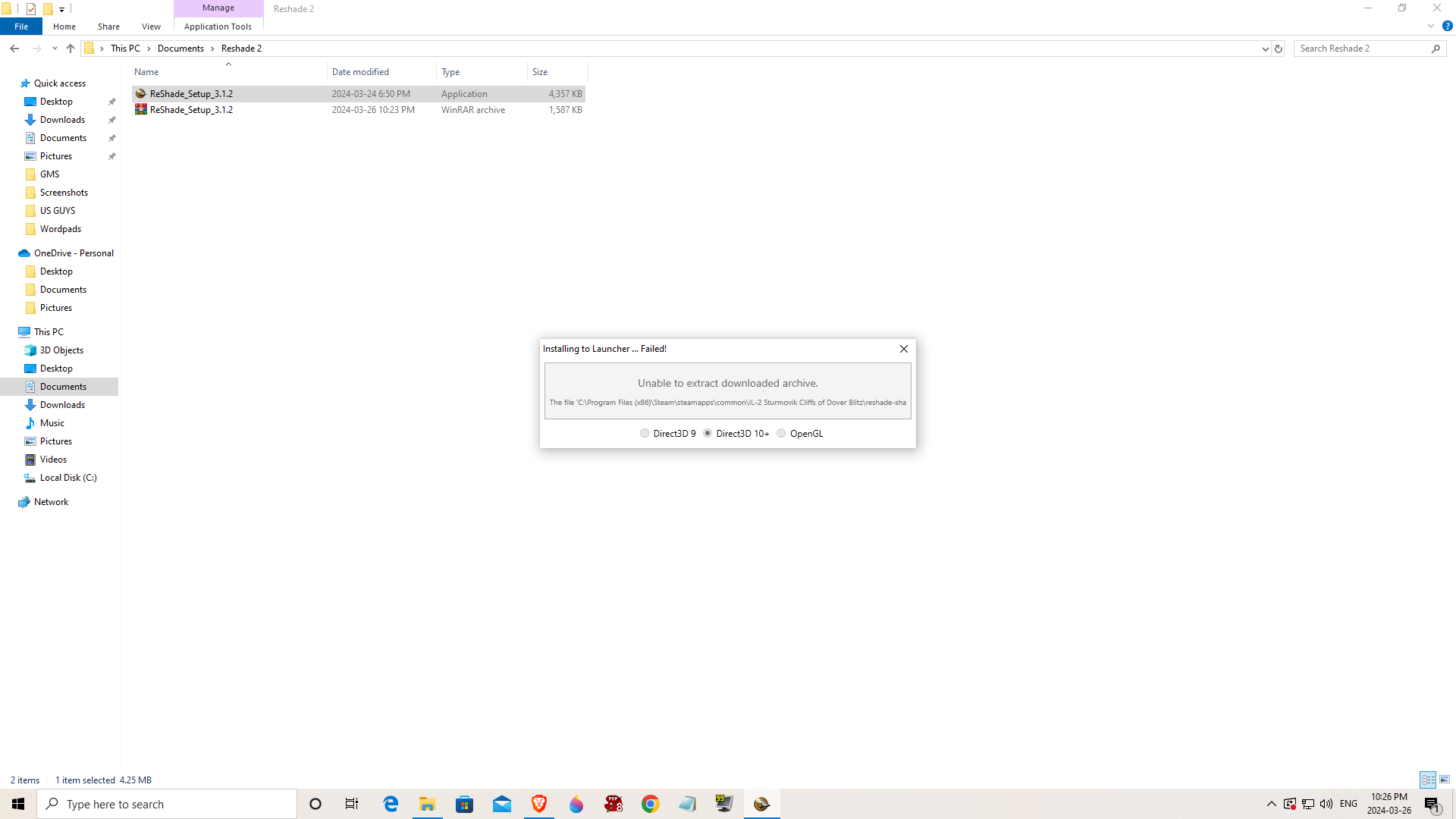Open Network in navigation pane
This screenshot has width=1456, height=819.
[51, 502]
